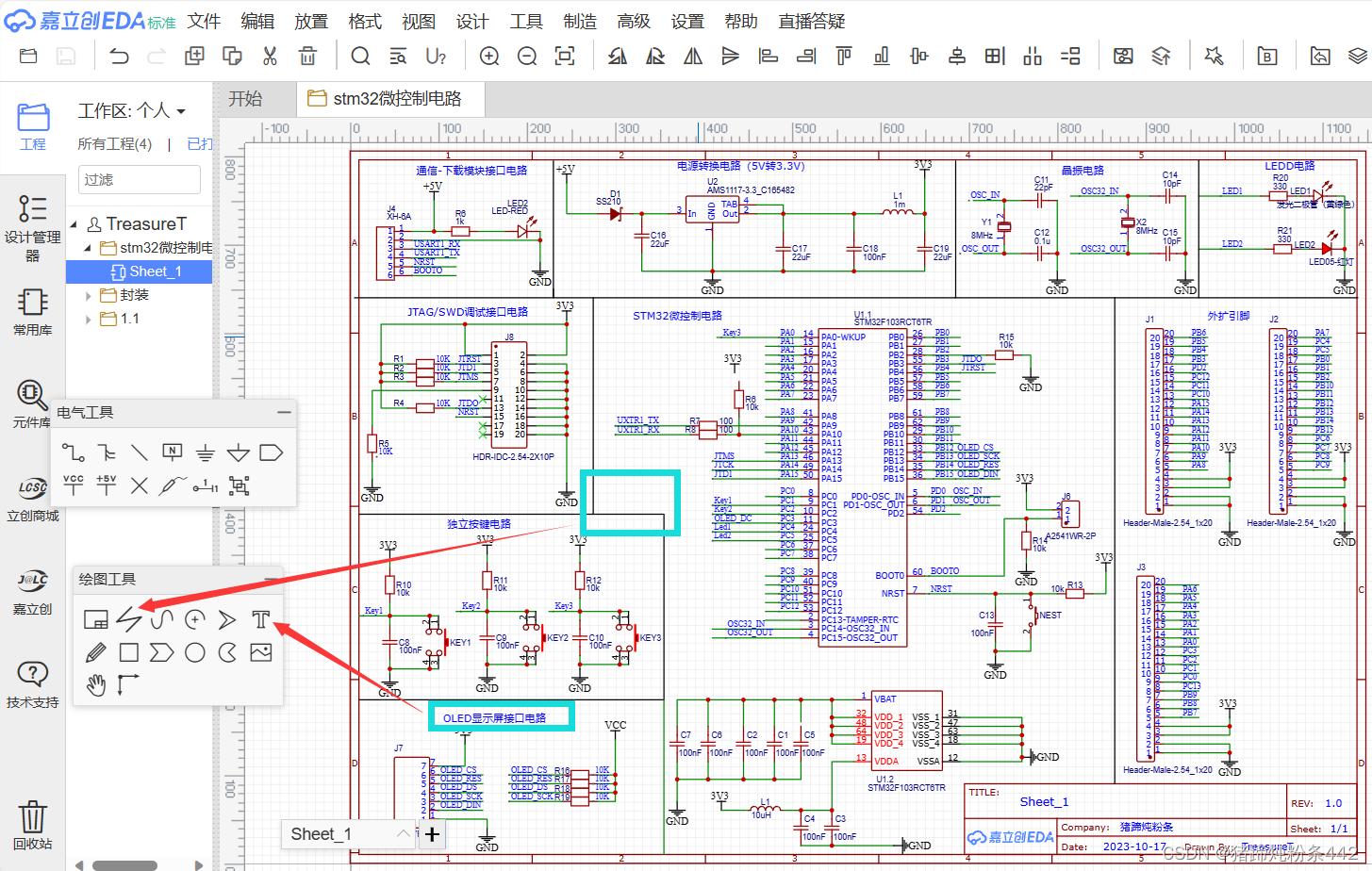This screenshot has width=1372, height=871.
Task: Open the 设计管理器 sidebar panel
Action: click(32, 228)
